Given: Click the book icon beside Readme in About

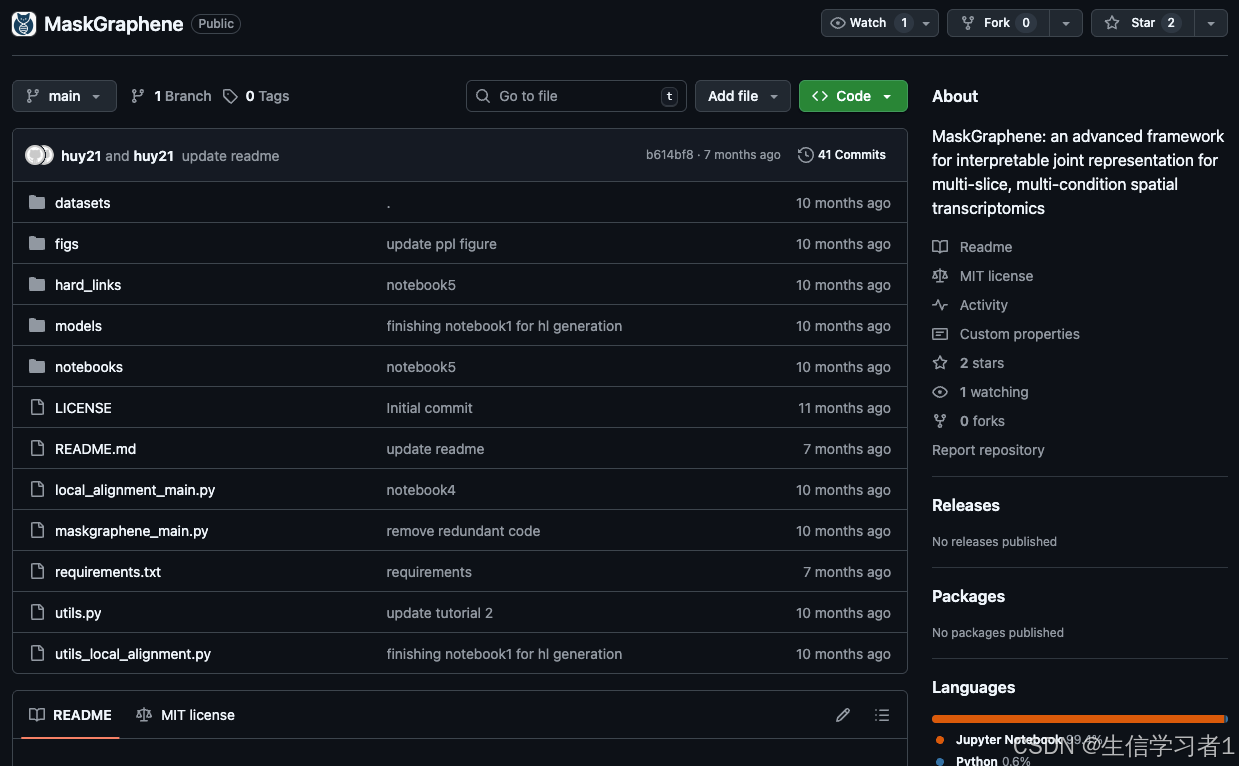Looking at the screenshot, I should (940, 247).
